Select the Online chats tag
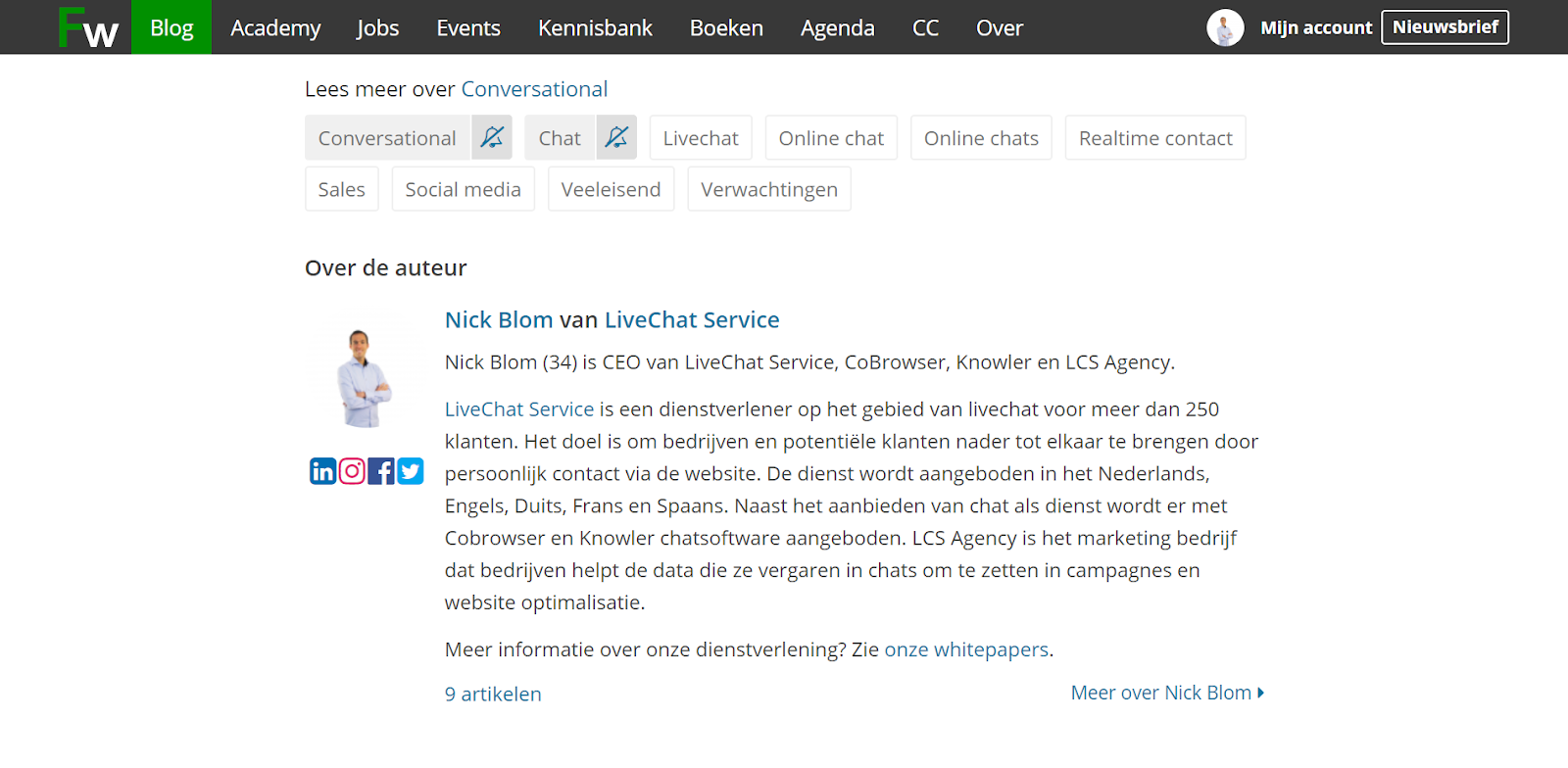 (x=981, y=138)
